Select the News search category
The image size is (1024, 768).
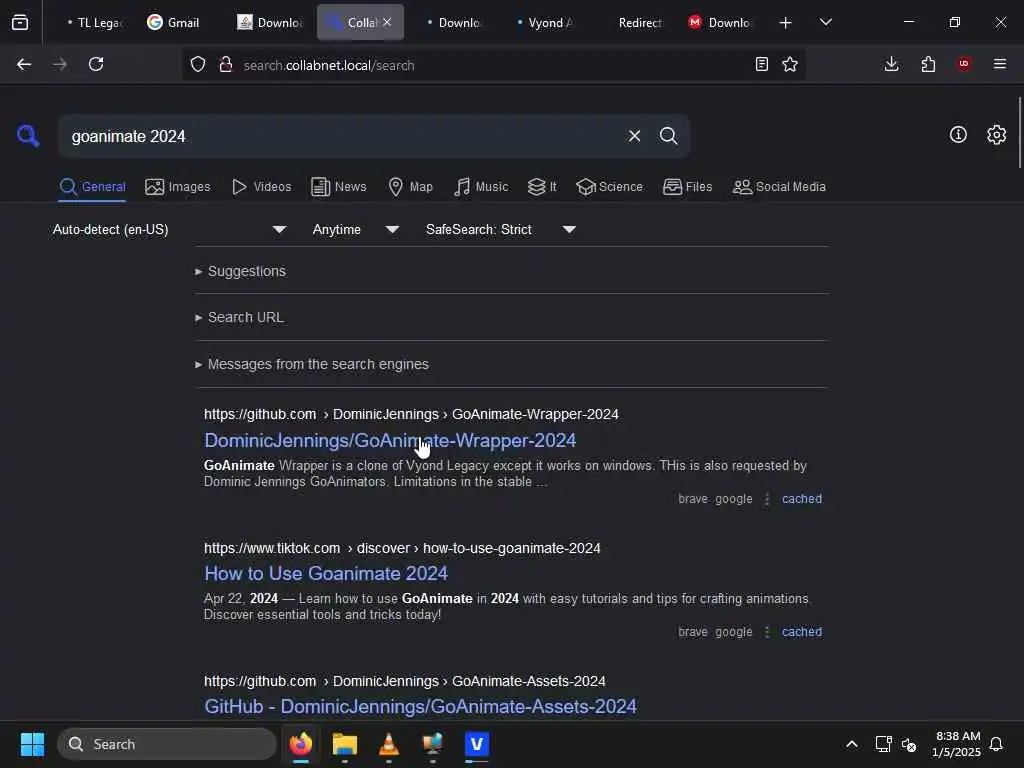(339, 187)
